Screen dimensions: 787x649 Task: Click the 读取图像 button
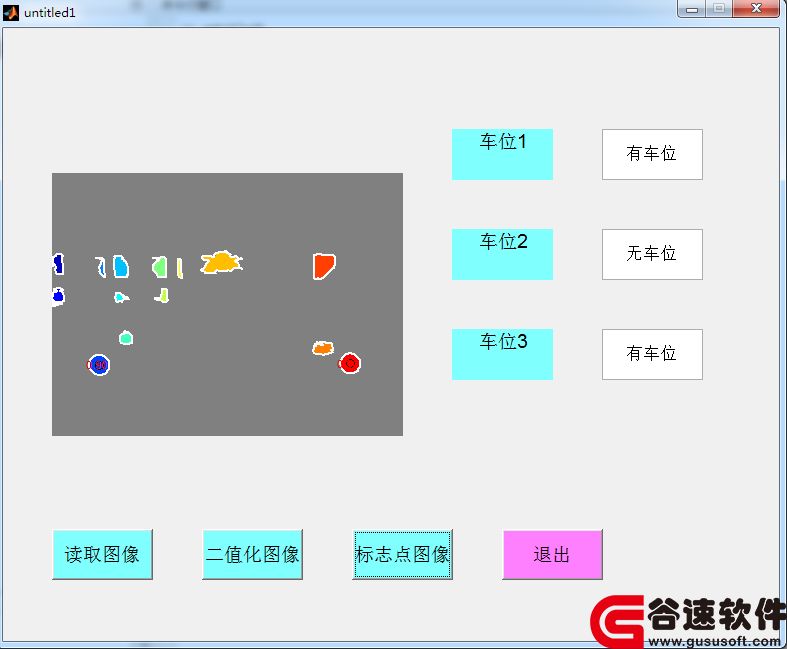(x=102, y=555)
